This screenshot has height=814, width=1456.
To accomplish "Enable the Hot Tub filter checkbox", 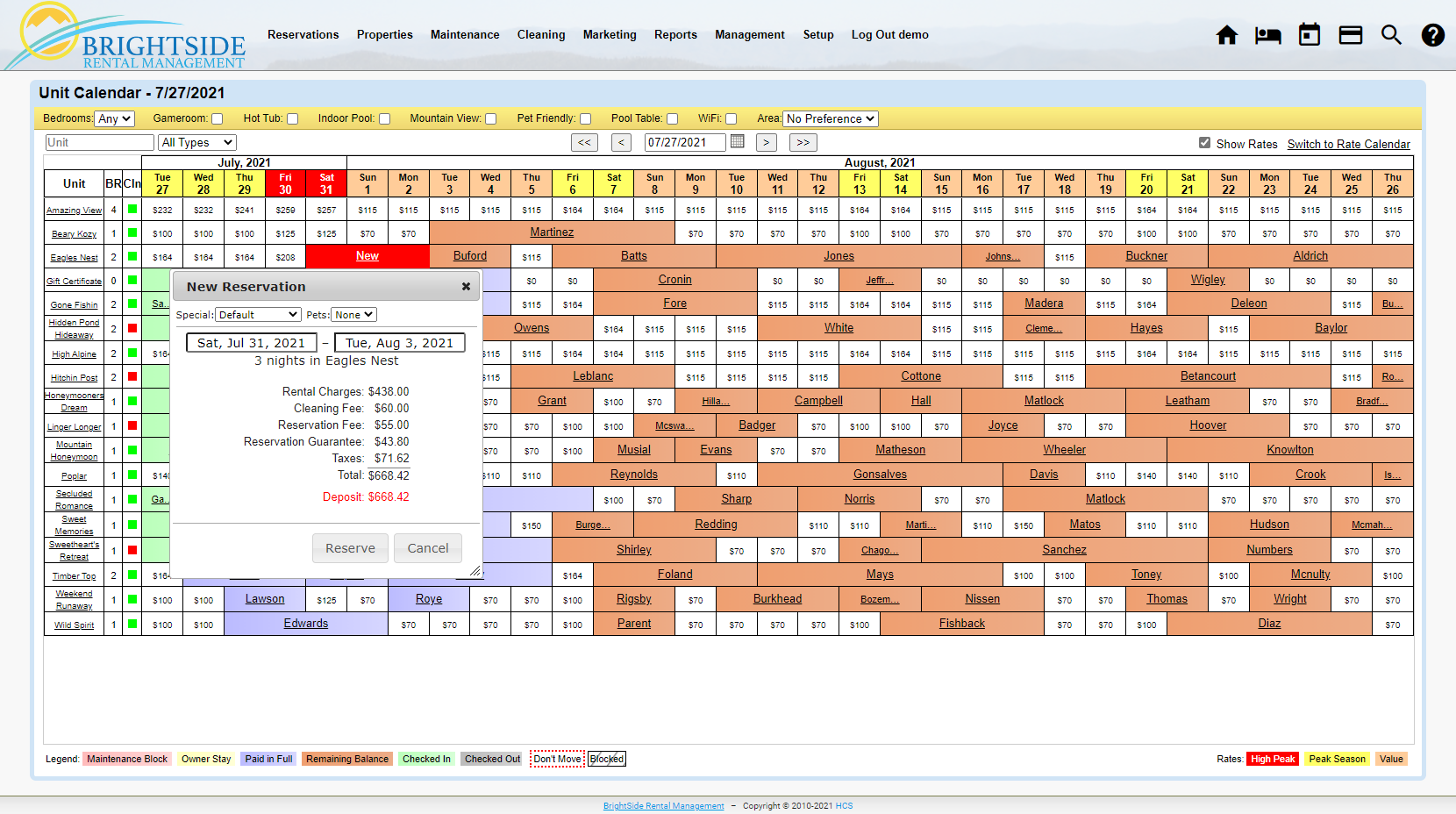I will pyautogui.click(x=292, y=118).
